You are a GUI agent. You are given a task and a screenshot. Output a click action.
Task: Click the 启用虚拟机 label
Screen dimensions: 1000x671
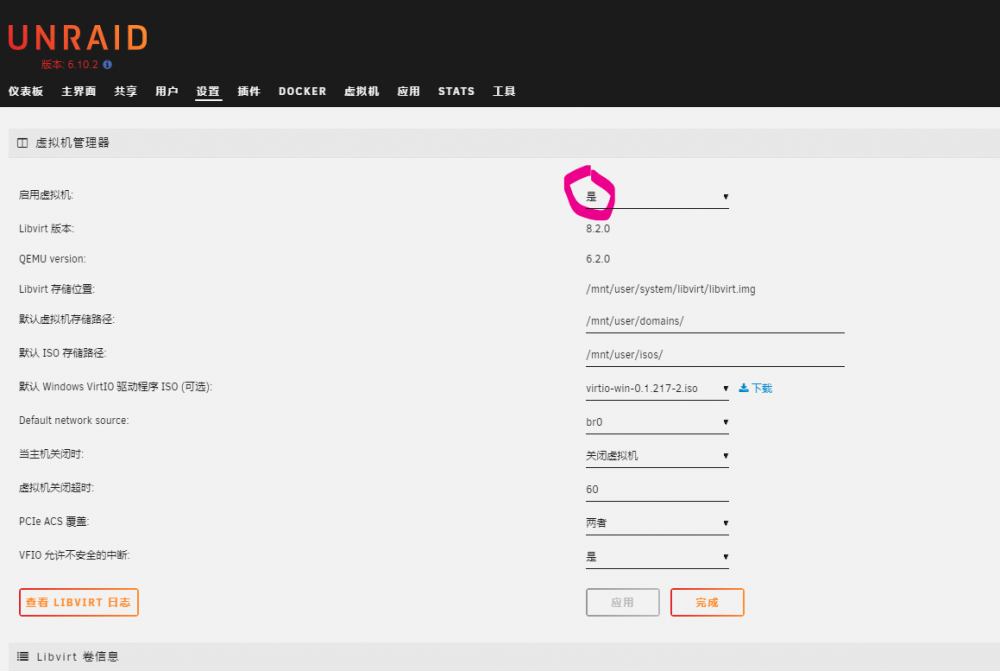[x=46, y=195]
